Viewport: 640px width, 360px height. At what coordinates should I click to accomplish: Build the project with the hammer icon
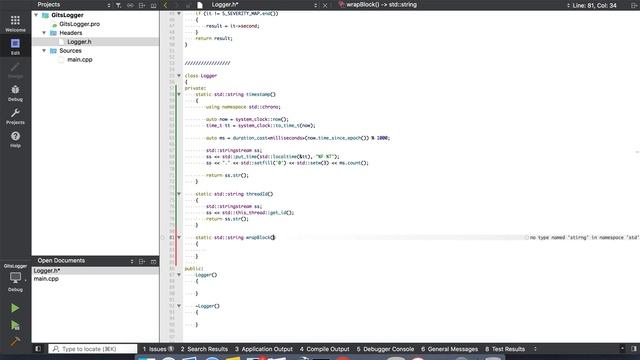(x=15, y=341)
